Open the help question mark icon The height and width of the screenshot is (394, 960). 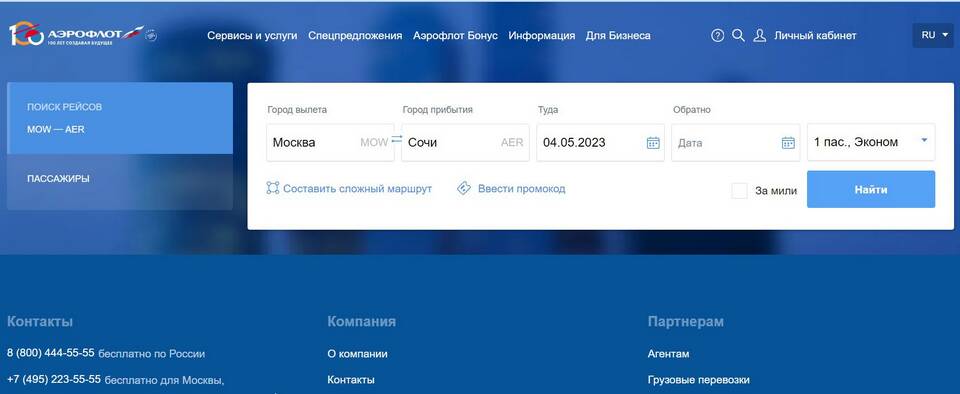(718, 35)
